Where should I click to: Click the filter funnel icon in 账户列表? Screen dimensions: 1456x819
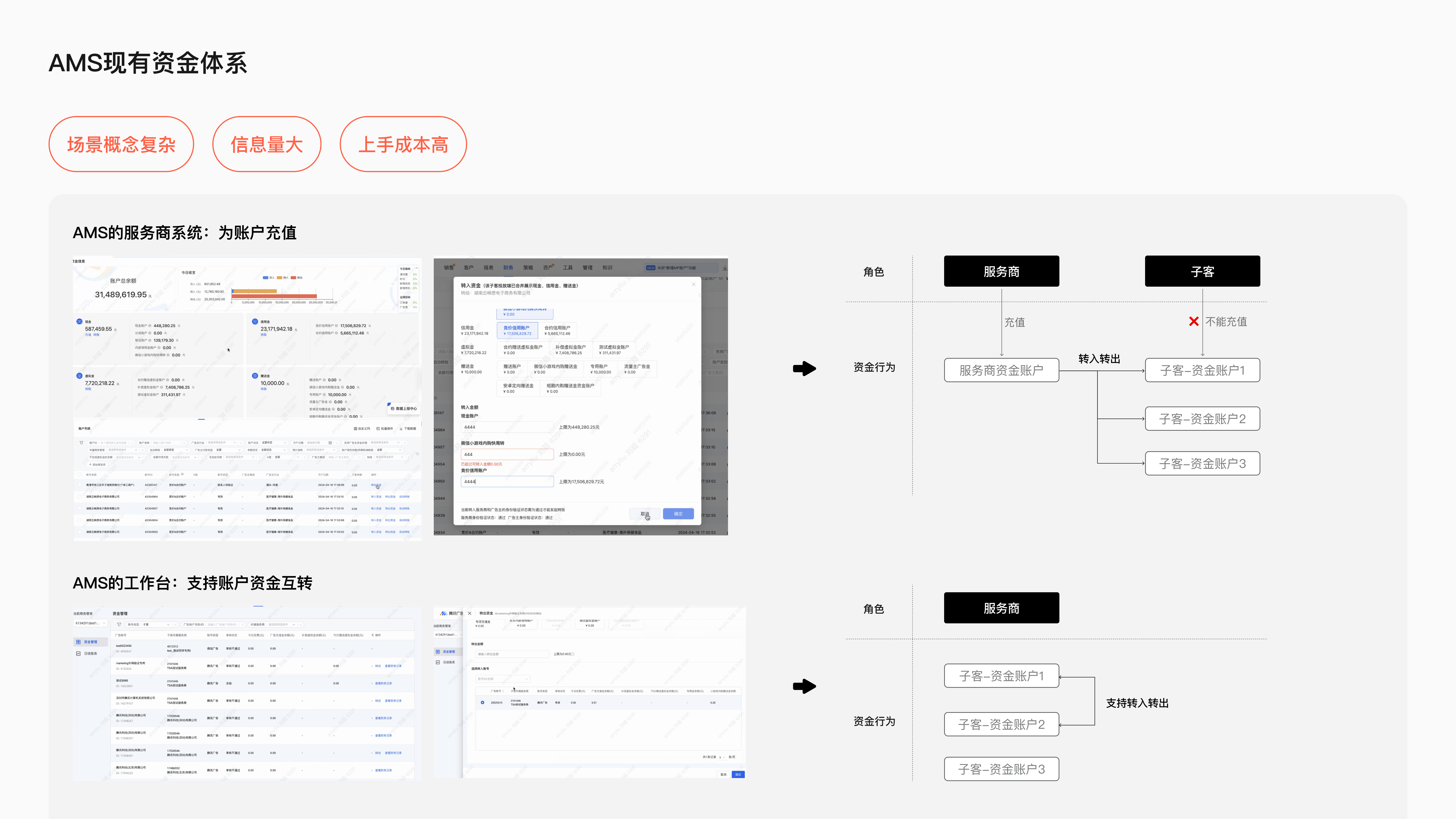pyautogui.click(x=81, y=443)
